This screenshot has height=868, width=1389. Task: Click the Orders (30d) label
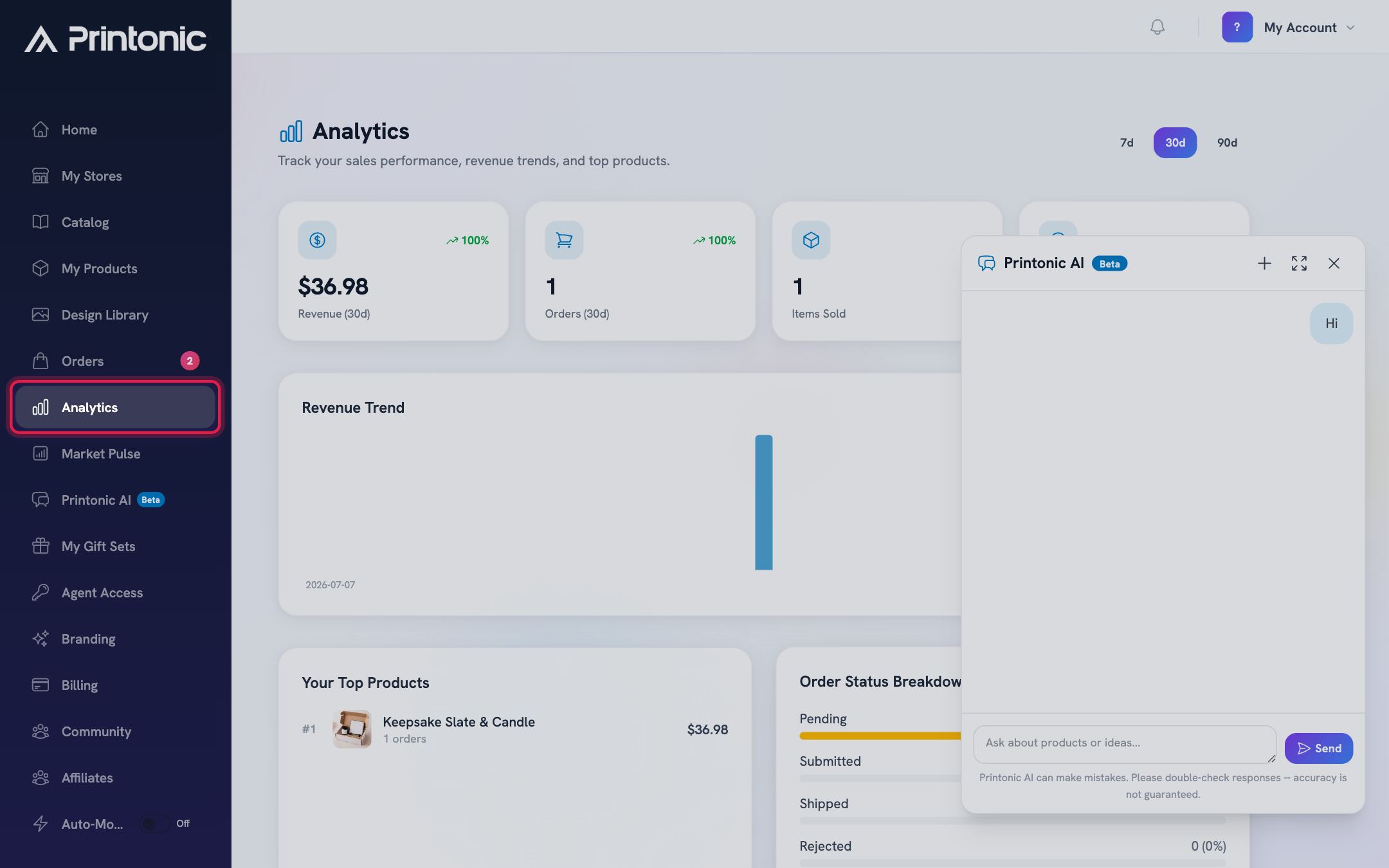click(x=577, y=314)
